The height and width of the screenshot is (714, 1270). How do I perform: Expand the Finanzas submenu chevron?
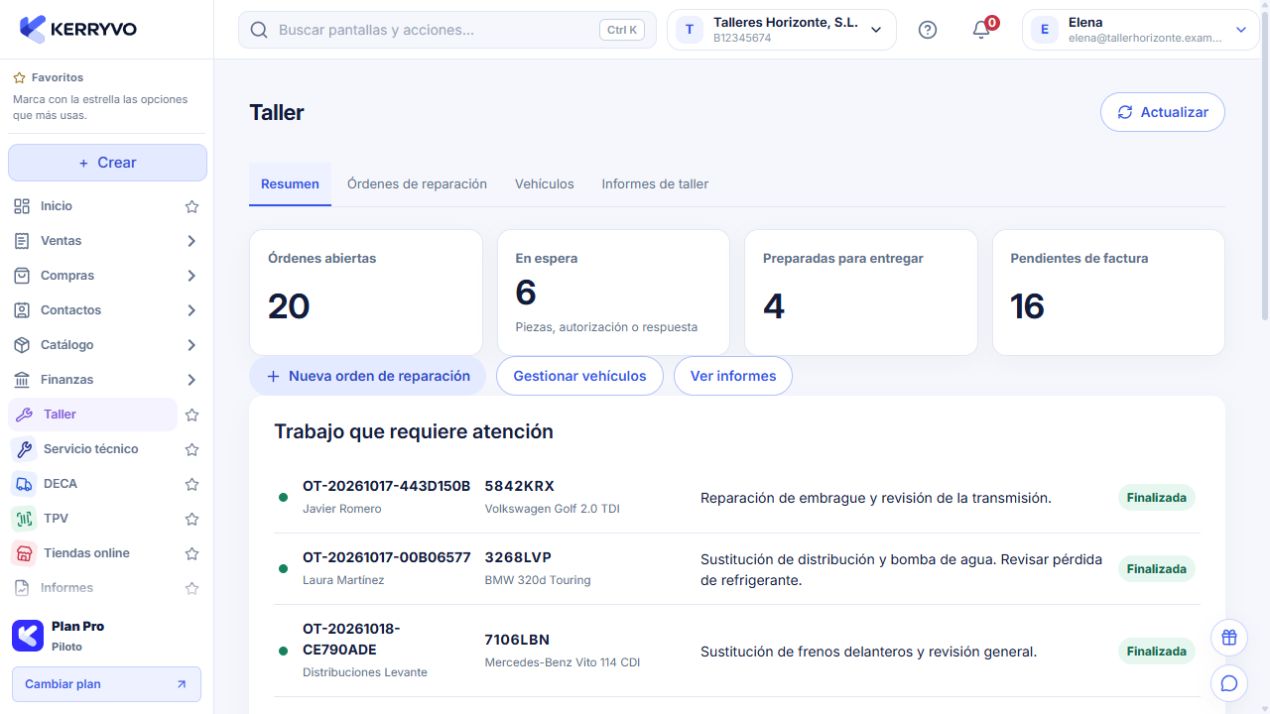pyautogui.click(x=191, y=380)
